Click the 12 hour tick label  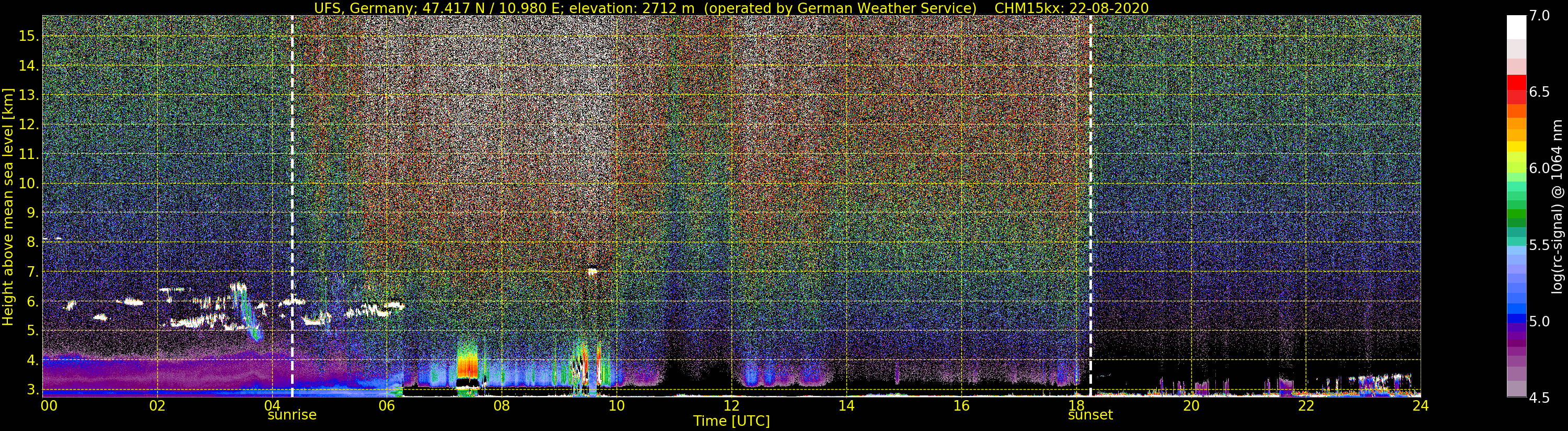point(731,405)
